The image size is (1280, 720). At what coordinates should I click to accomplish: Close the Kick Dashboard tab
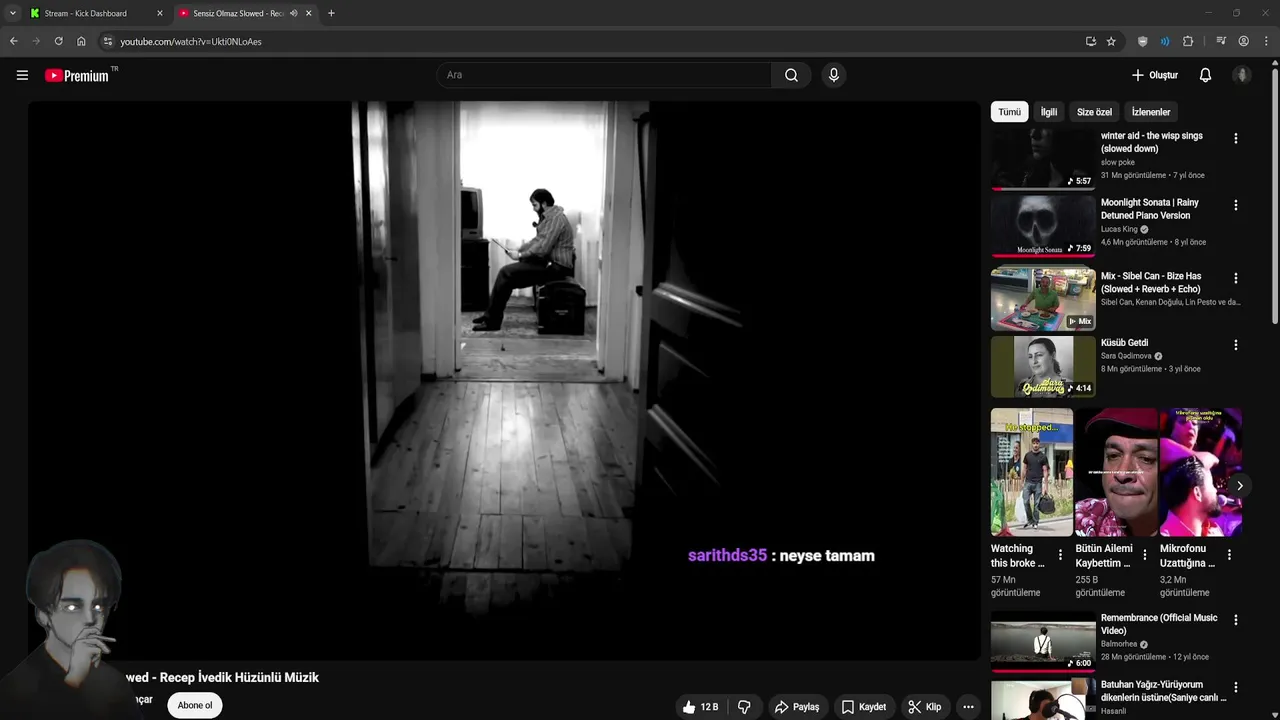coord(159,13)
